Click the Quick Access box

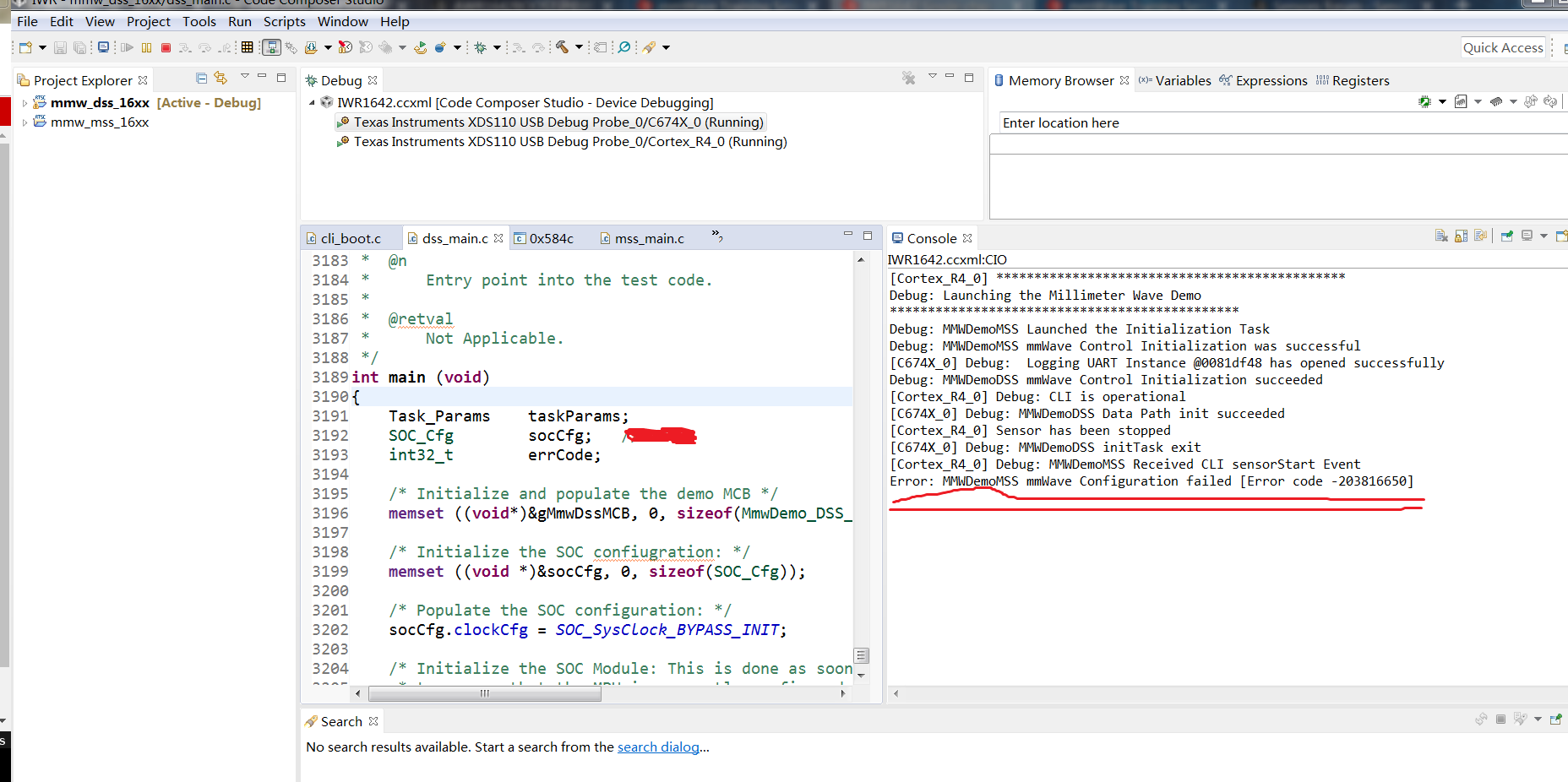pos(1502,48)
